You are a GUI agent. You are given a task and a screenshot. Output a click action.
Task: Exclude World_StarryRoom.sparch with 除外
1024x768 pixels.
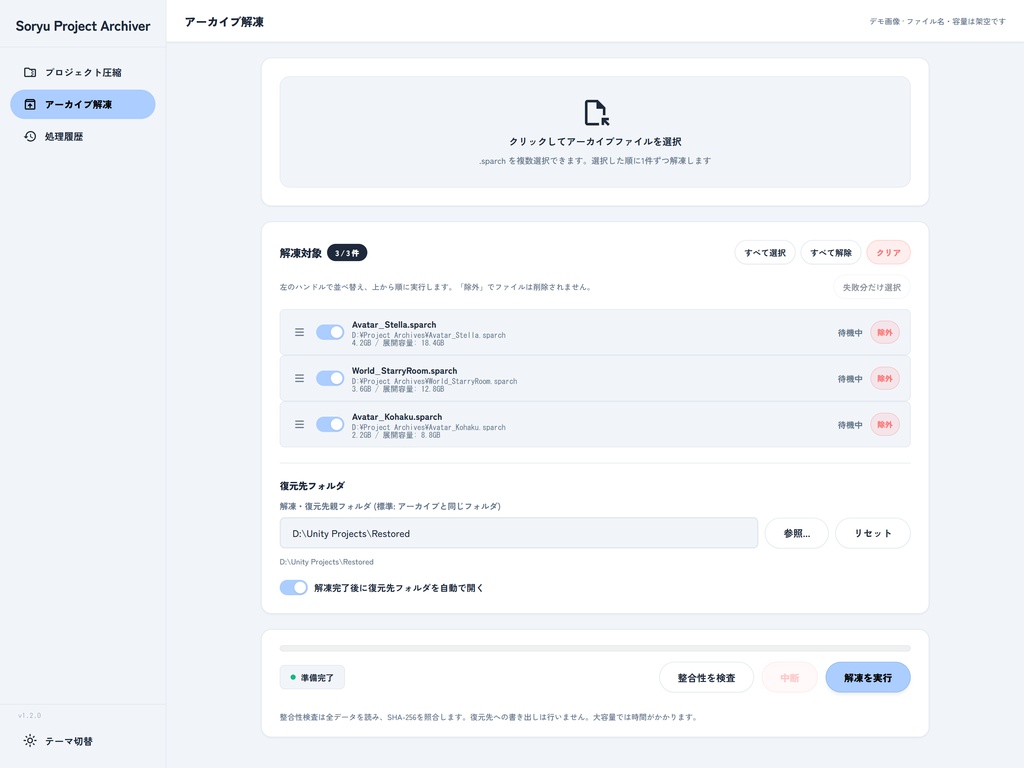[885, 378]
